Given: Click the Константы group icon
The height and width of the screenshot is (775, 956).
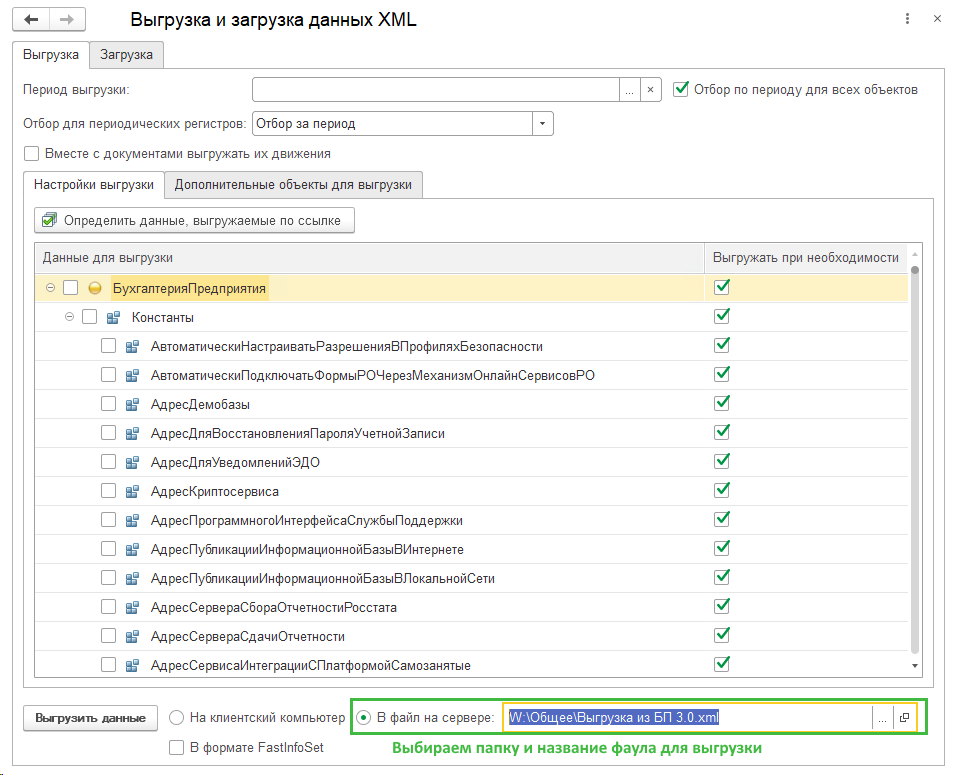Looking at the screenshot, I should pyautogui.click(x=113, y=317).
